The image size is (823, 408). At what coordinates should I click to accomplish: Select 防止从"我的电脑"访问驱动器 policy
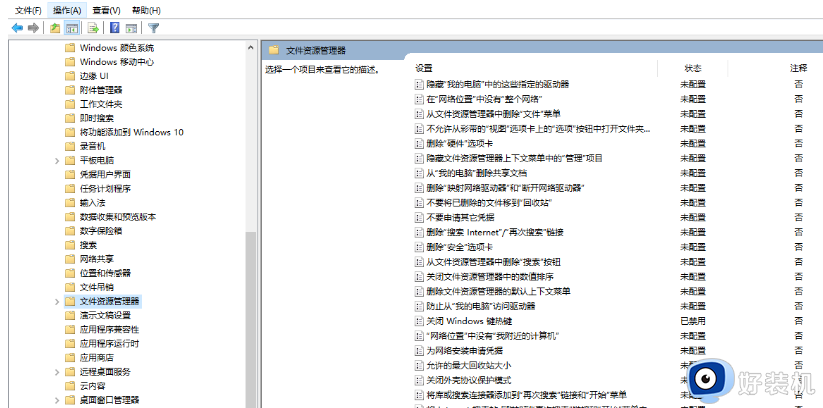click(x=475, y=306)
